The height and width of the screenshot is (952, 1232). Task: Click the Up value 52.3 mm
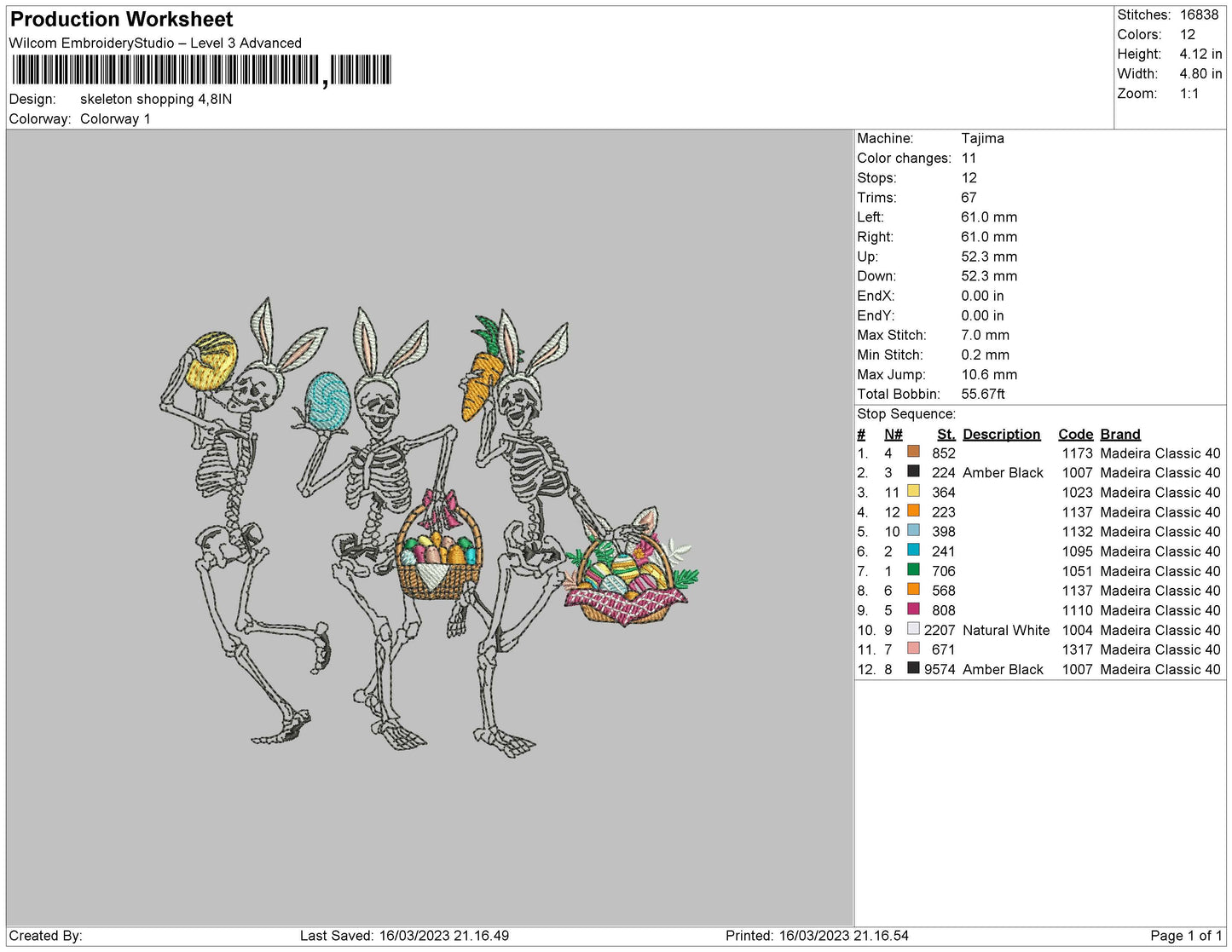[x=989, y=257]
